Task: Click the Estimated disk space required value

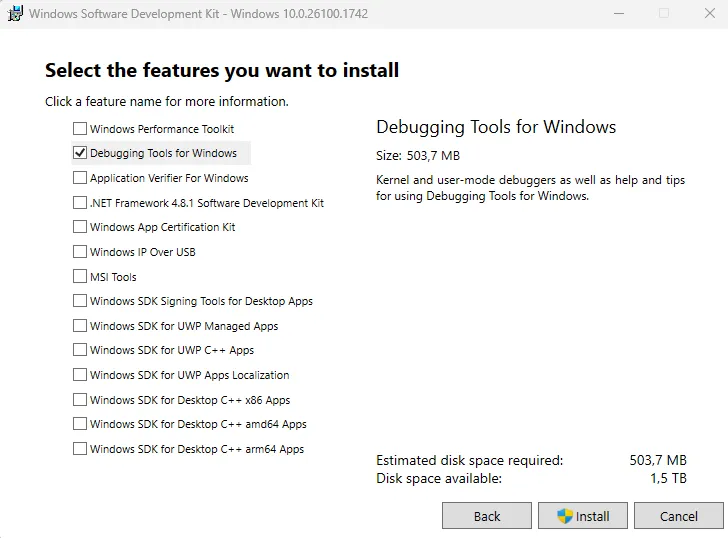Action: coord(658,460)
